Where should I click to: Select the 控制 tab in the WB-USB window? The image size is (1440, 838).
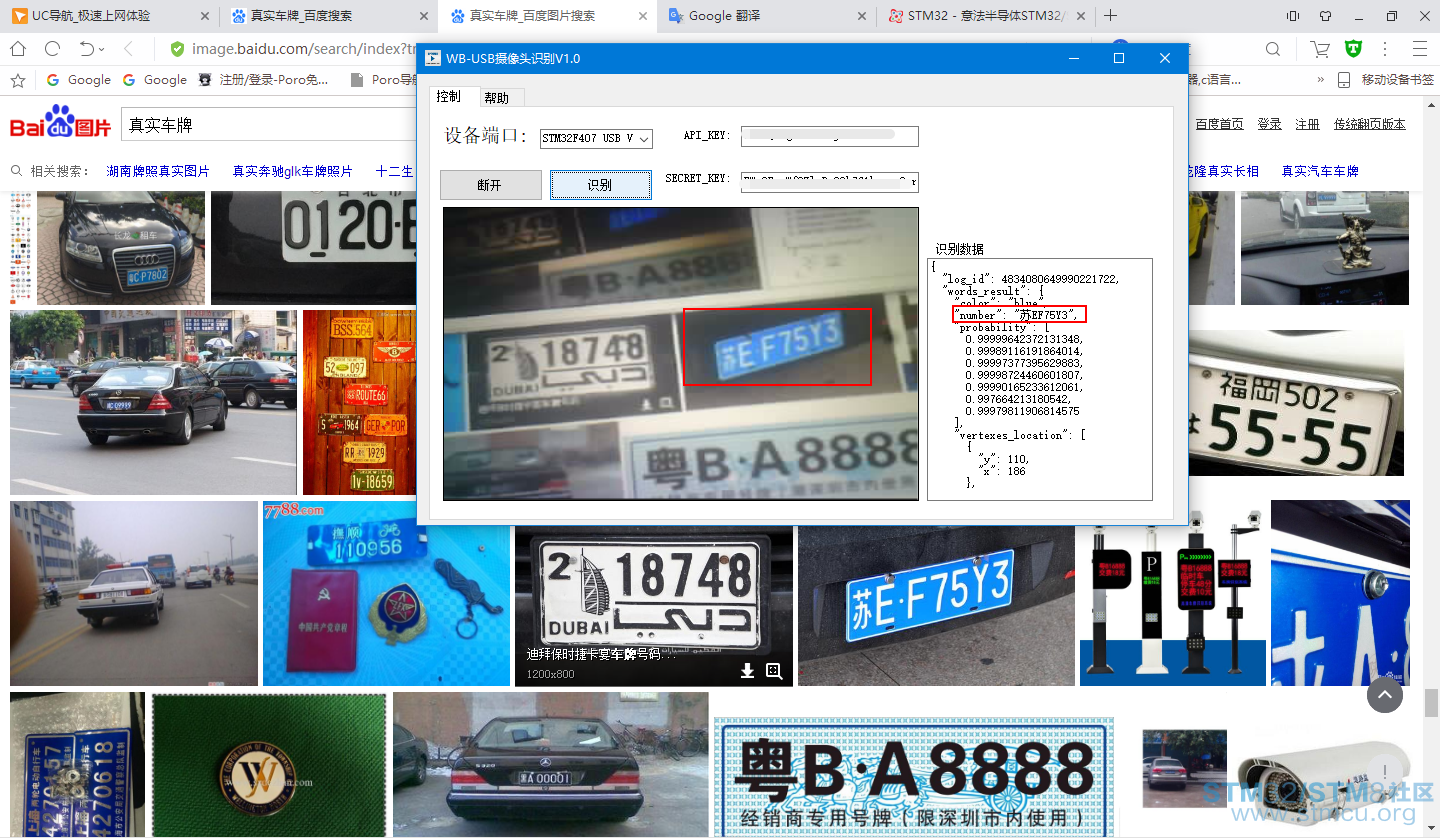(x=449, y=96)
